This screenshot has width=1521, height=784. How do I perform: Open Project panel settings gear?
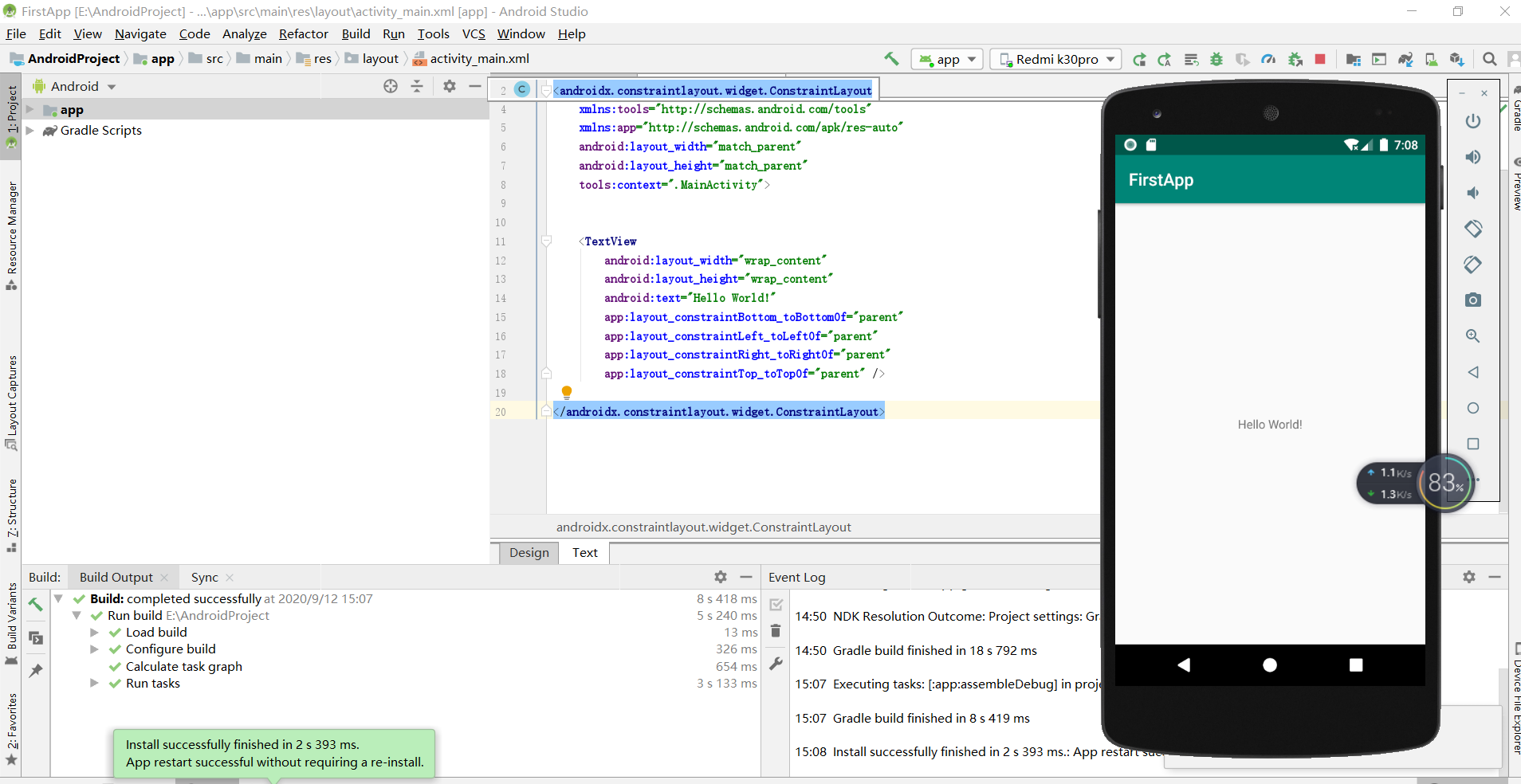(x=450, y=86)
